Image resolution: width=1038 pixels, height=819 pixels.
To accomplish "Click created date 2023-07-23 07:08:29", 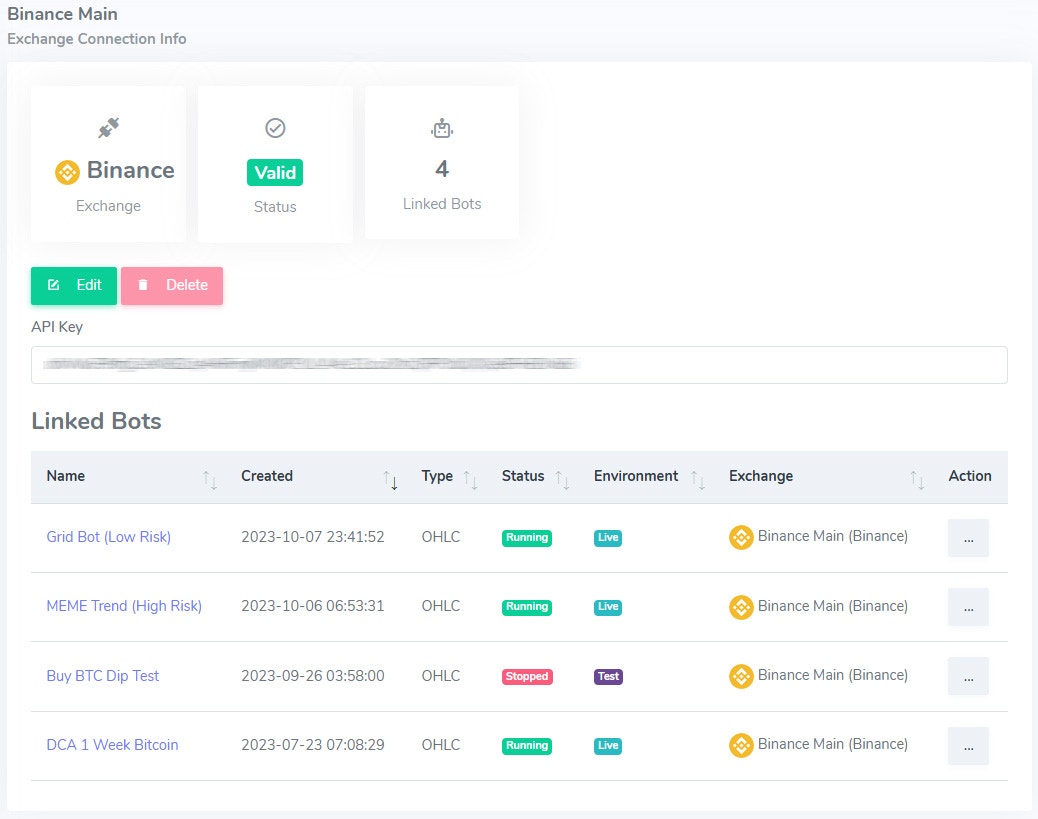I will (312, 745).
